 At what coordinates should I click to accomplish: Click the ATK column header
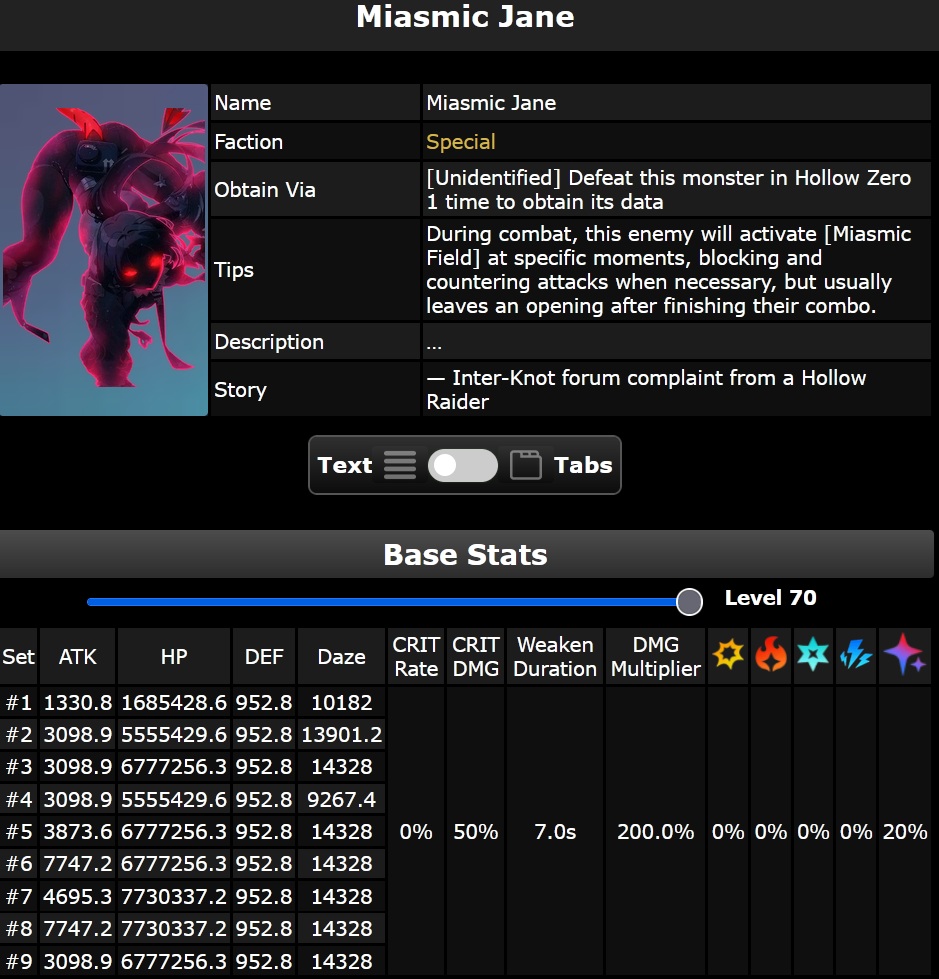click(x=78, y=657)
